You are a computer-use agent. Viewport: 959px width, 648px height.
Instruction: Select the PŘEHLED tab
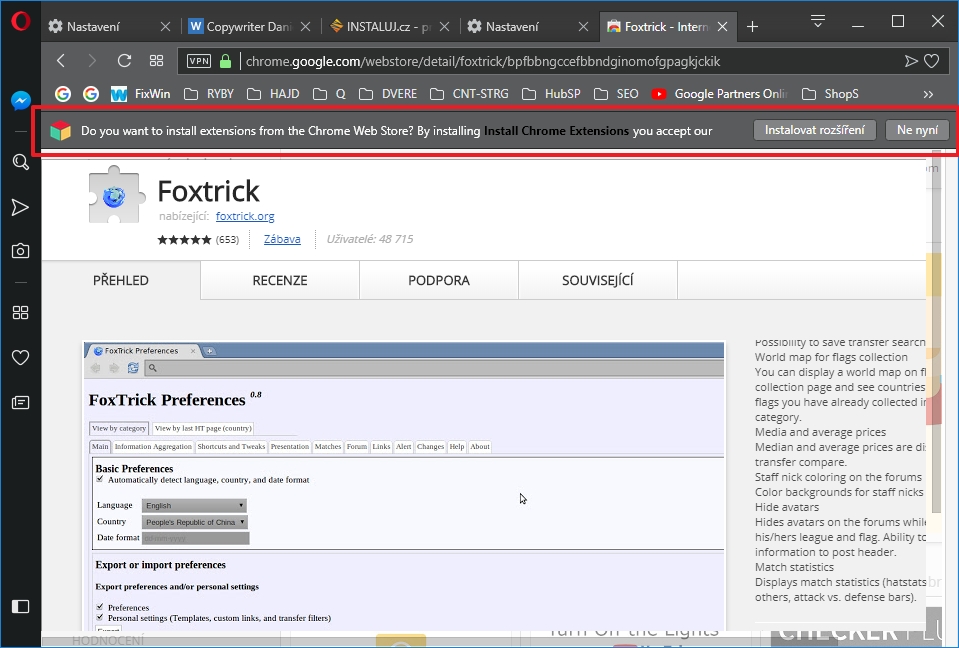[x=121, y=280]
